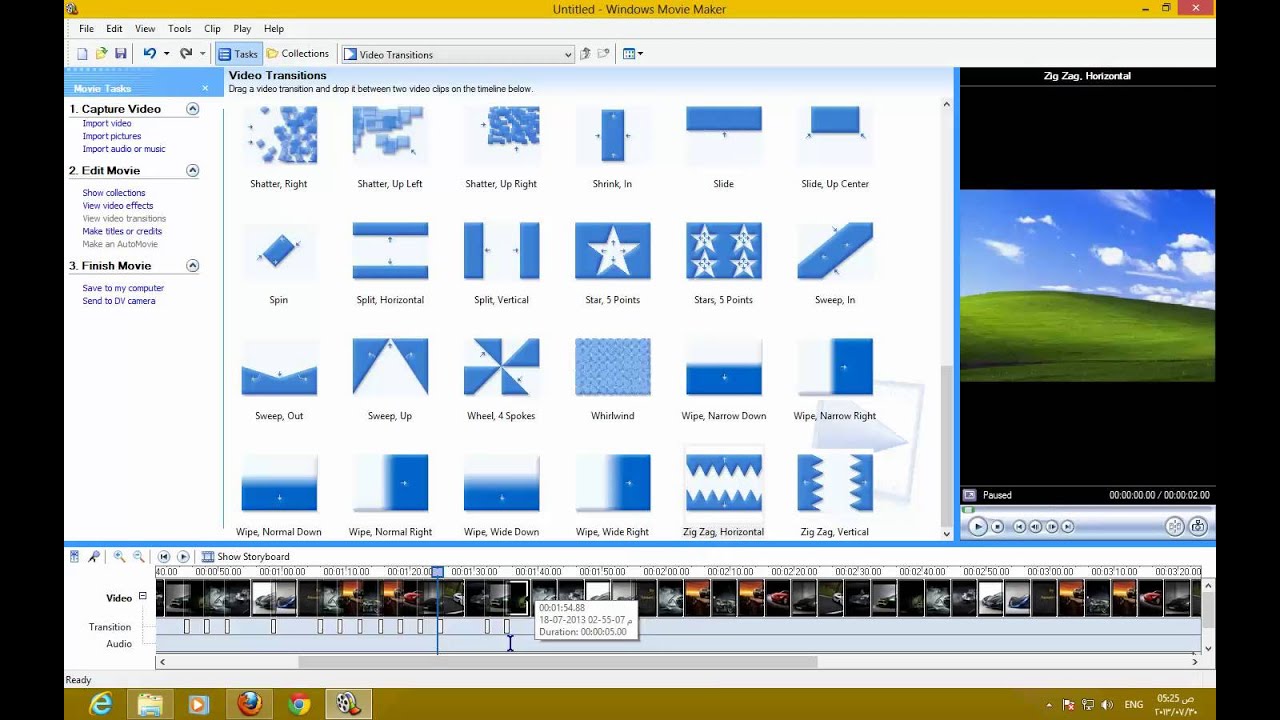This screenshot has width=1280, height=720.
Task: Open the Redo history dropdown arrow
Action: click(x=202, y=54)
